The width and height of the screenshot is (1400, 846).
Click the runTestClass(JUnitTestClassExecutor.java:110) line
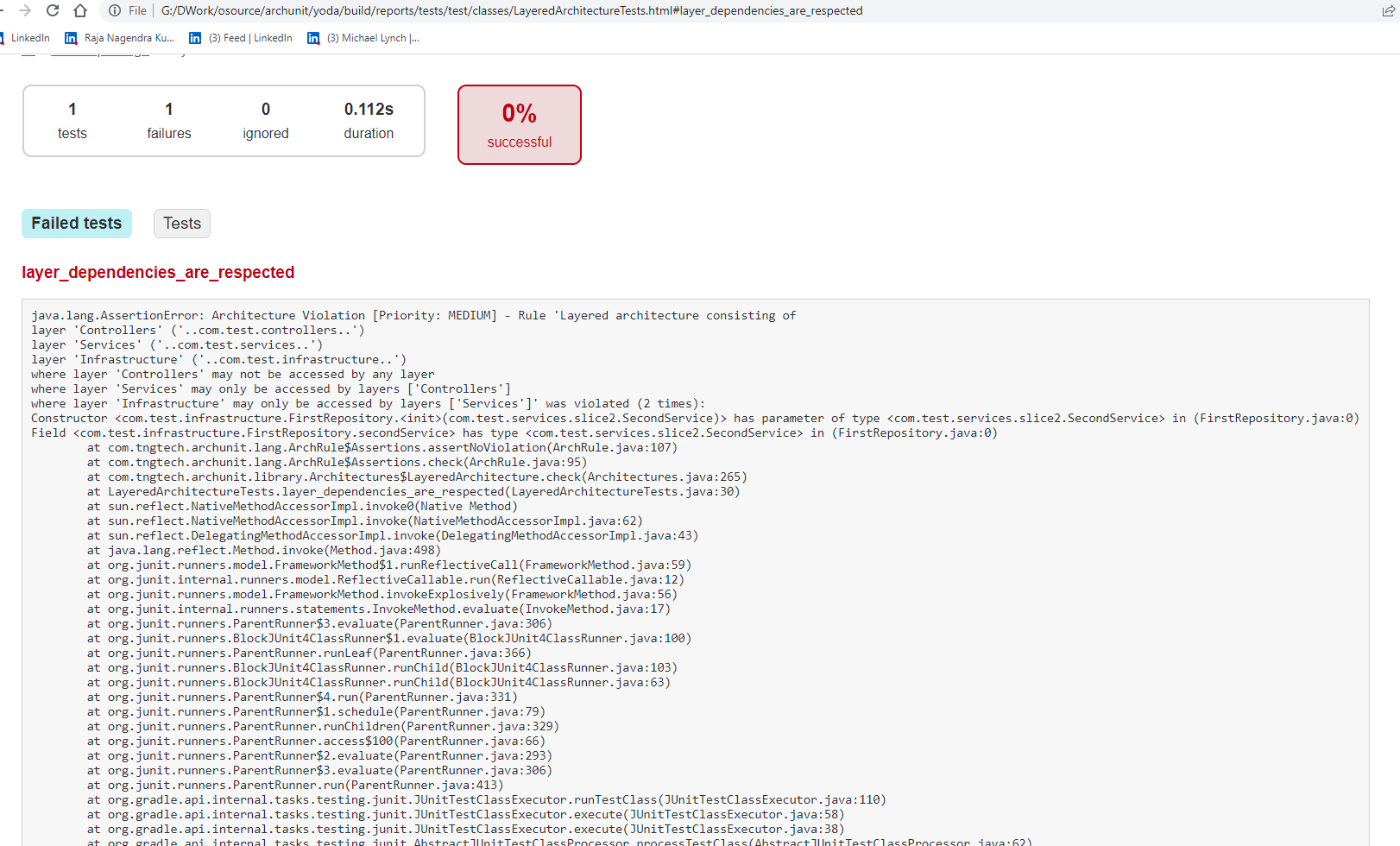click(x=487, y=799)
